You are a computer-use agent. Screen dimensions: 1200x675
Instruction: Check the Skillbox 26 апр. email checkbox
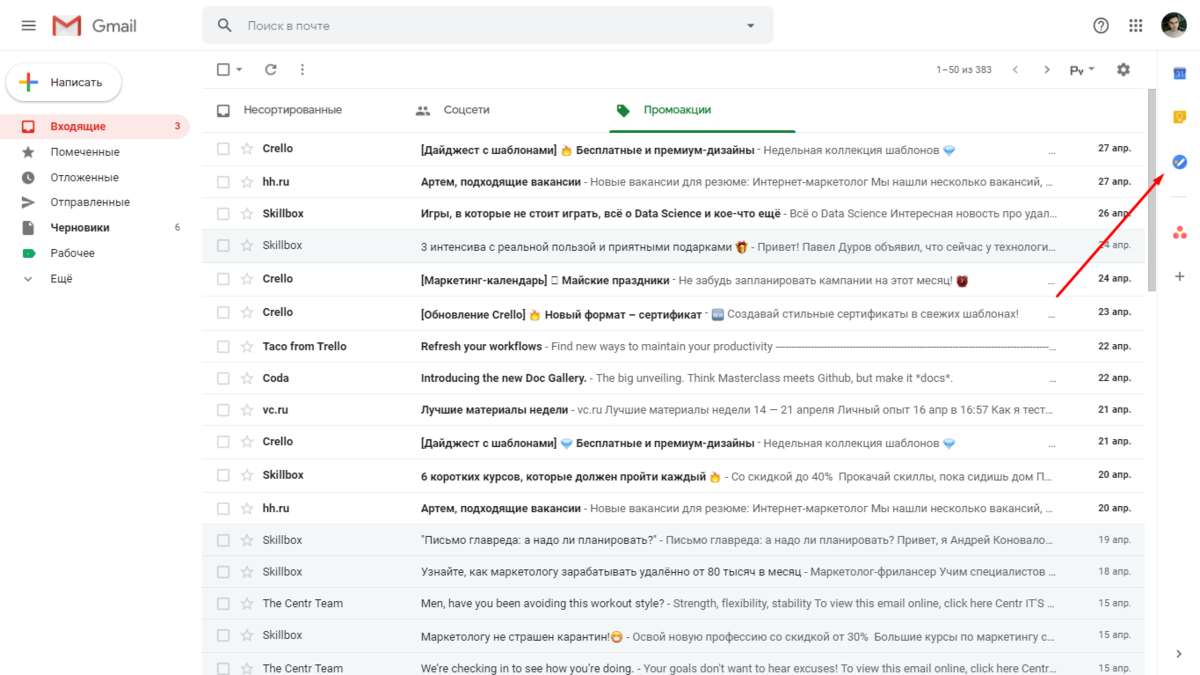pyautogui.click(x=223, y=214)
